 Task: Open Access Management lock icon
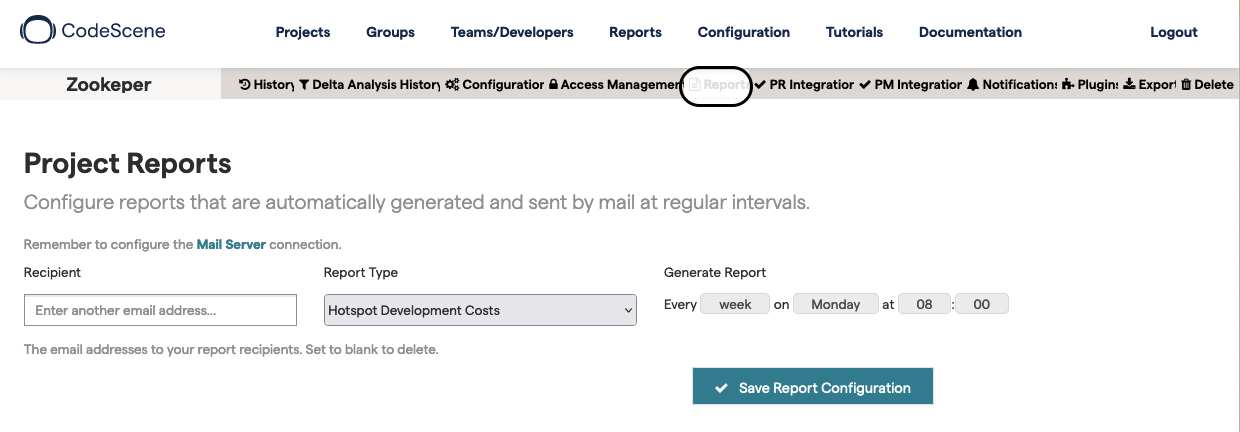pyautogui.click(x=553, y=85)
